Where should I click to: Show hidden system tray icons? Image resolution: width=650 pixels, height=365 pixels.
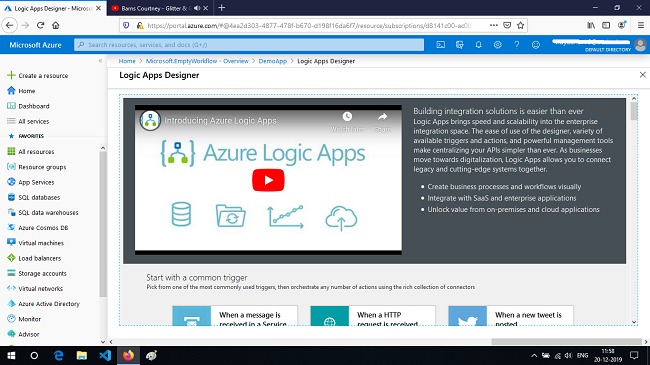534,355
